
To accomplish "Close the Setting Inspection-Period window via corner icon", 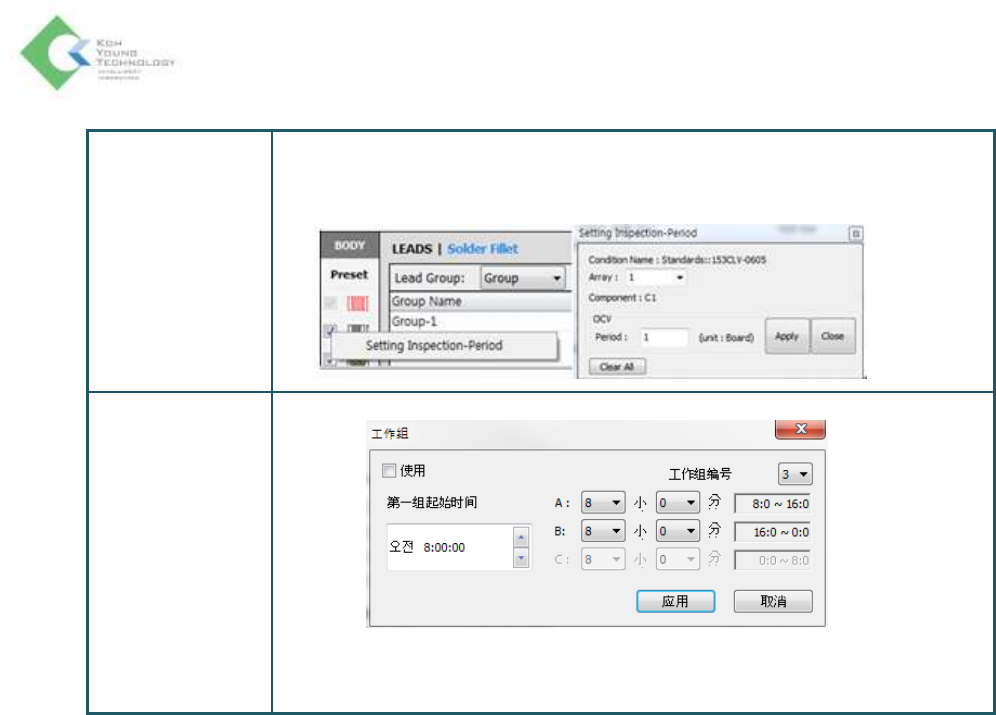I will (x=856, y=234).
